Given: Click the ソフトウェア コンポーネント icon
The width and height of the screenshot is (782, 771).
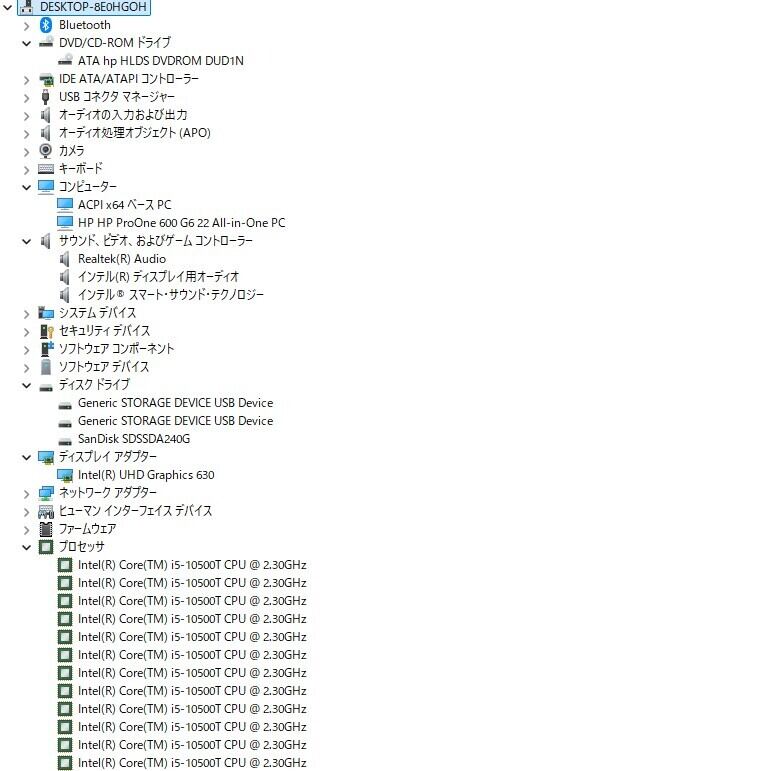Looking at the screenshot, I should point(46,349).
